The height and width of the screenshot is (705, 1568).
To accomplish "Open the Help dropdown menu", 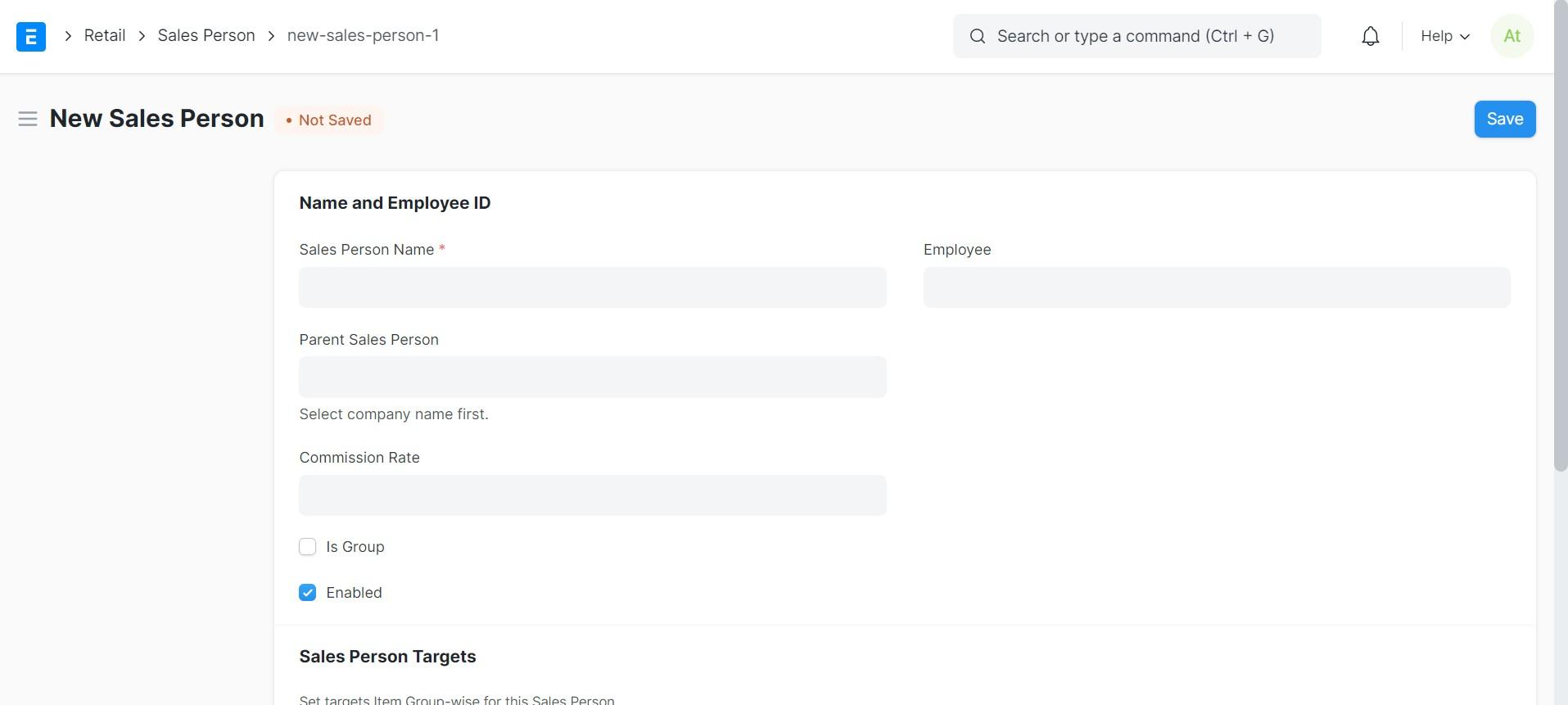I will (x=1445, y=36).
